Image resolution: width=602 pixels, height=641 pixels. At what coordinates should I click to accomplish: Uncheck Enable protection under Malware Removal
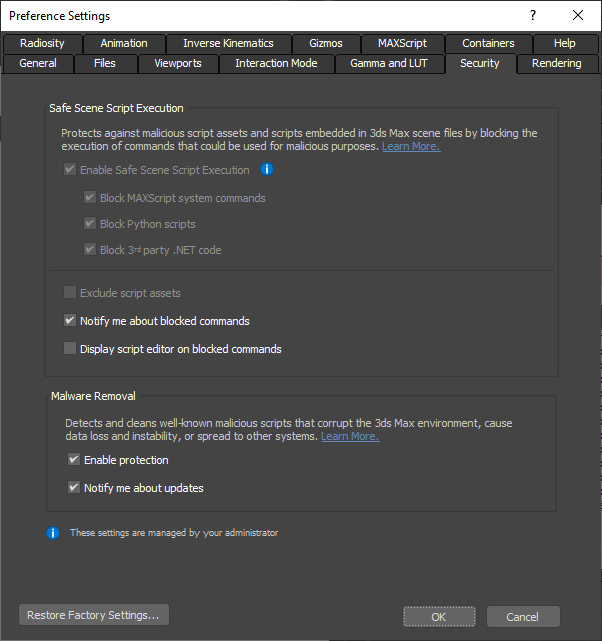point(74,460)
